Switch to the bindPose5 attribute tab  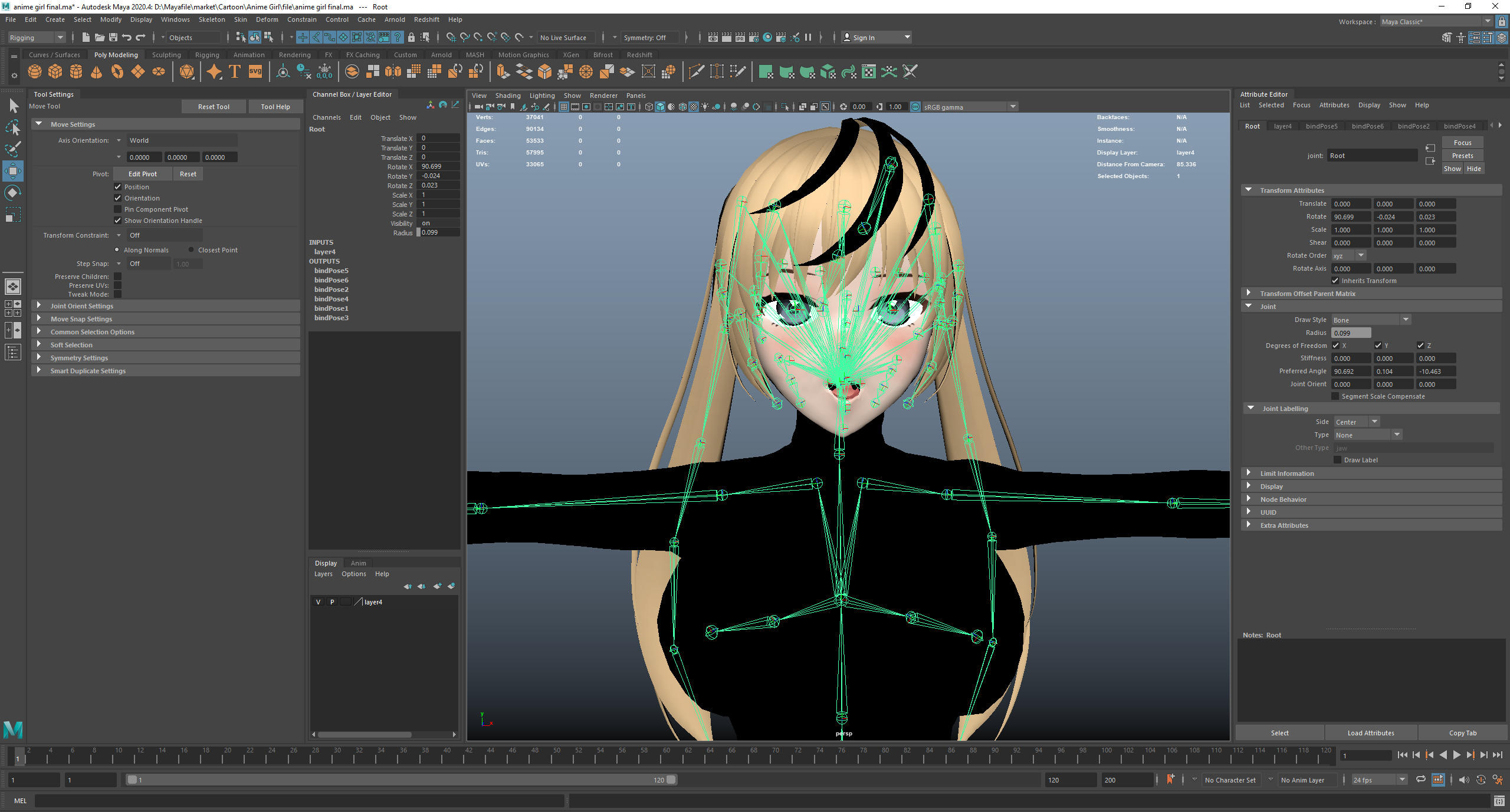[x=1321, y=126]
